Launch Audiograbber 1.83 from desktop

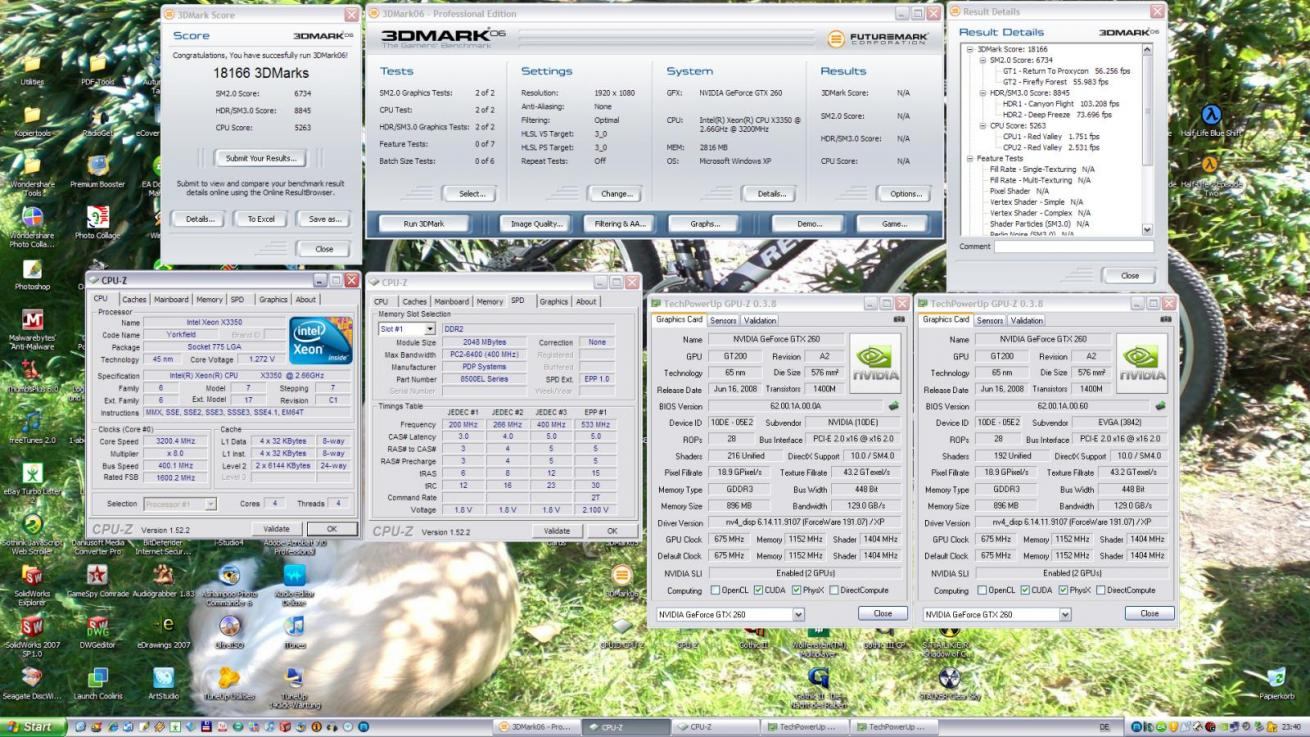(163, 581)
